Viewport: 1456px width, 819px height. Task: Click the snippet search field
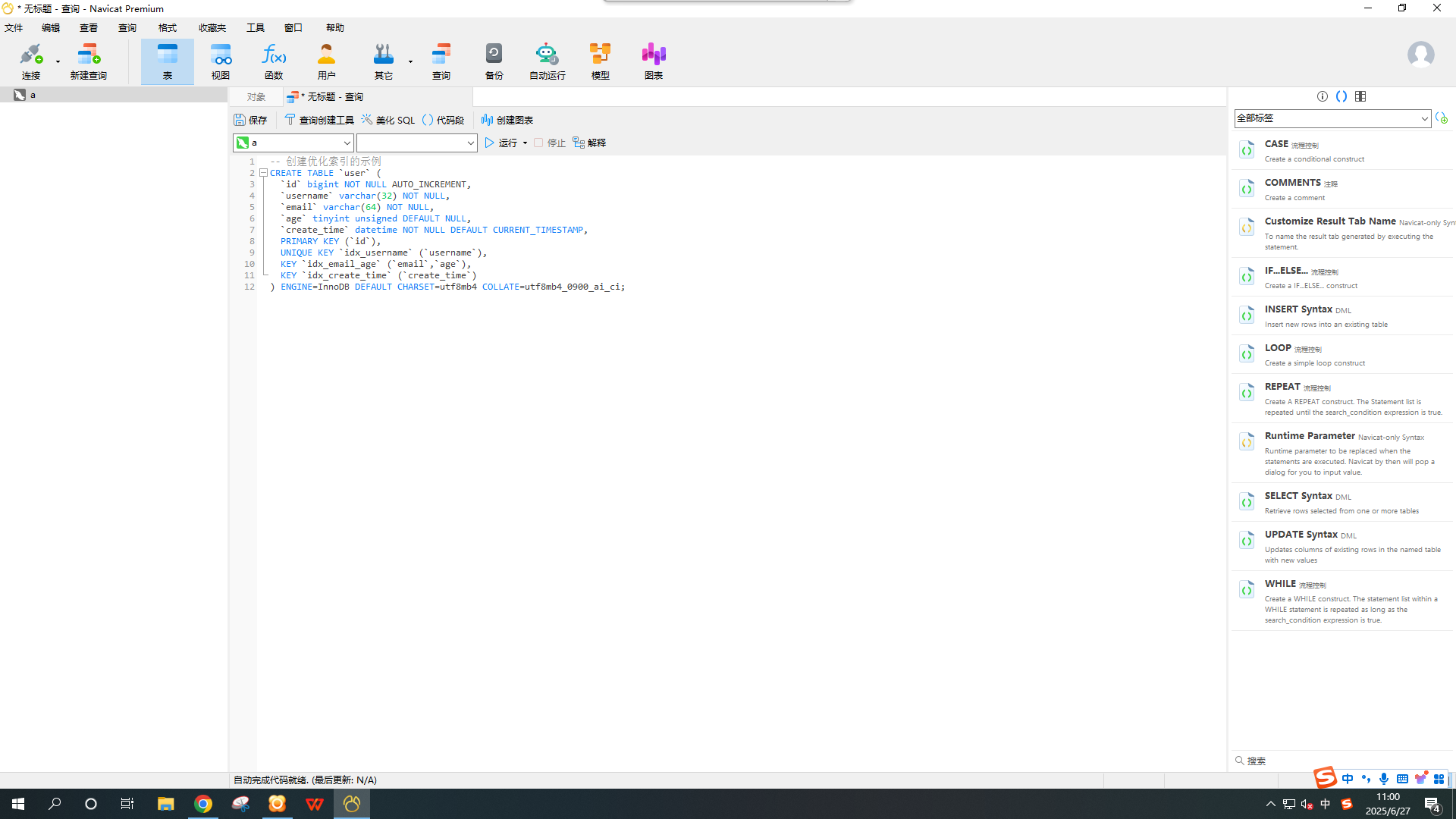click(x=1341, y=761)
